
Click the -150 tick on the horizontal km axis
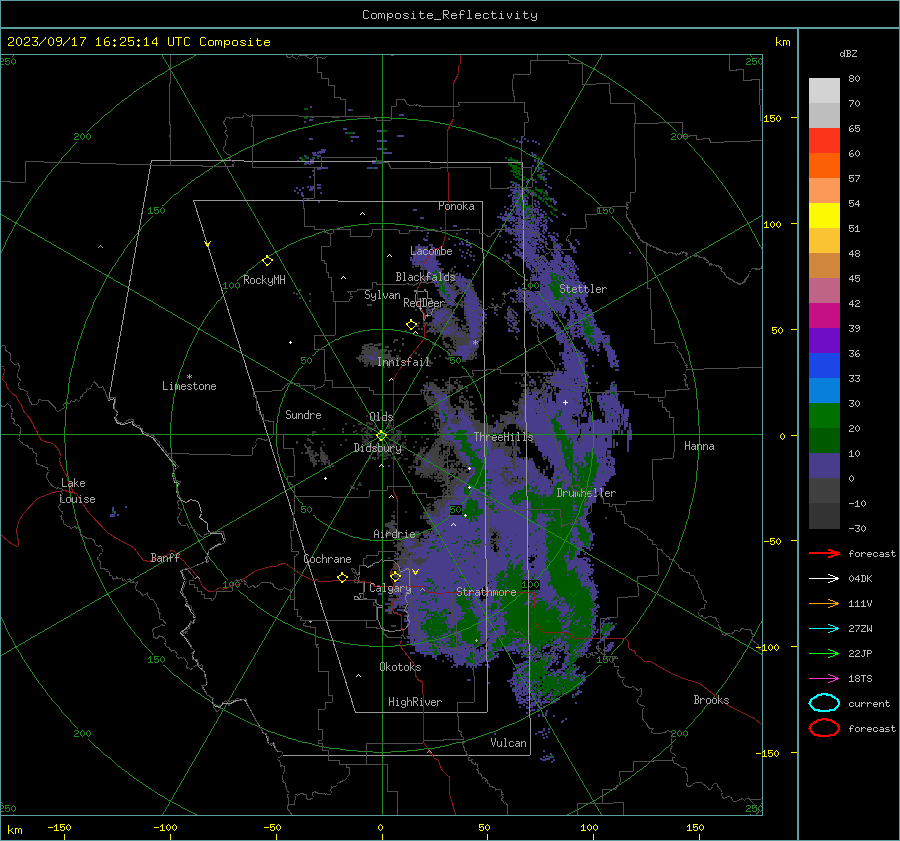[60, 827]
